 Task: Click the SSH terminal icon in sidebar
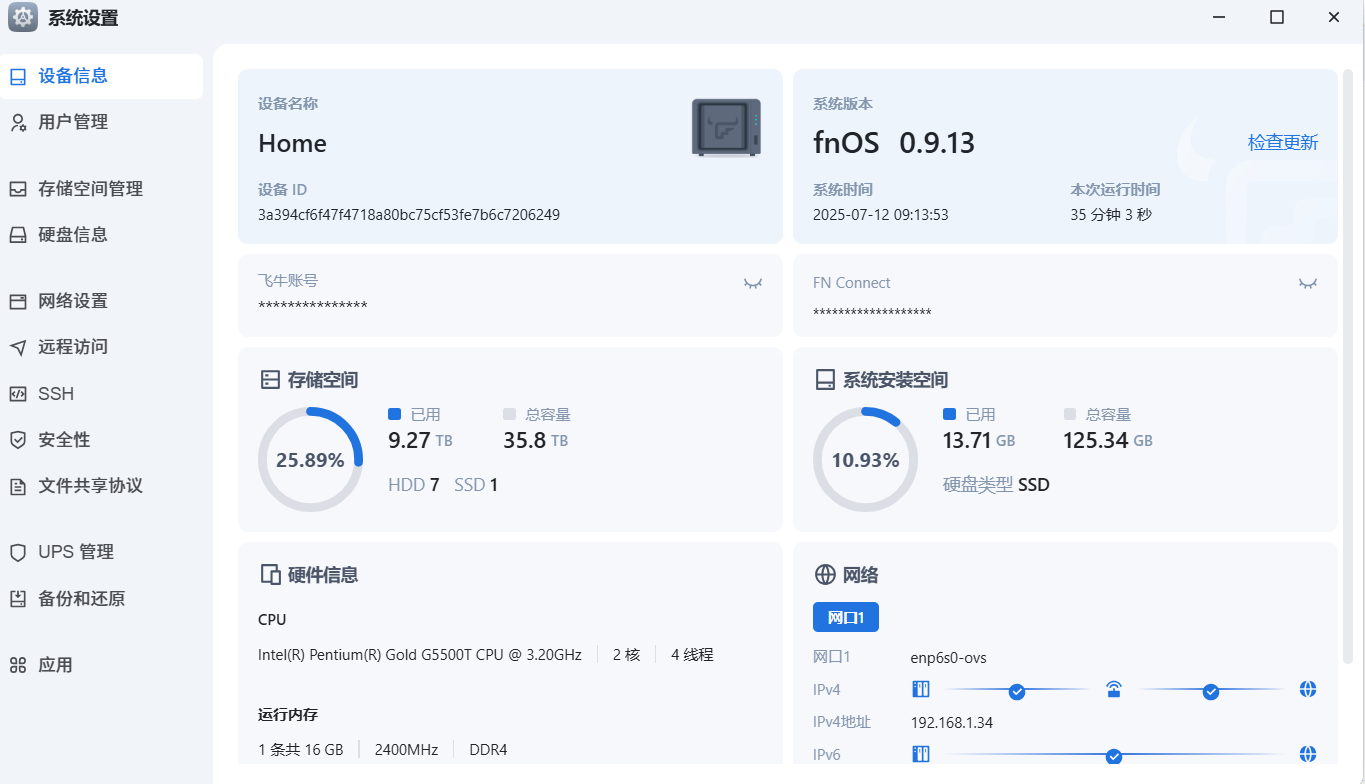click(x=18, y=394)
